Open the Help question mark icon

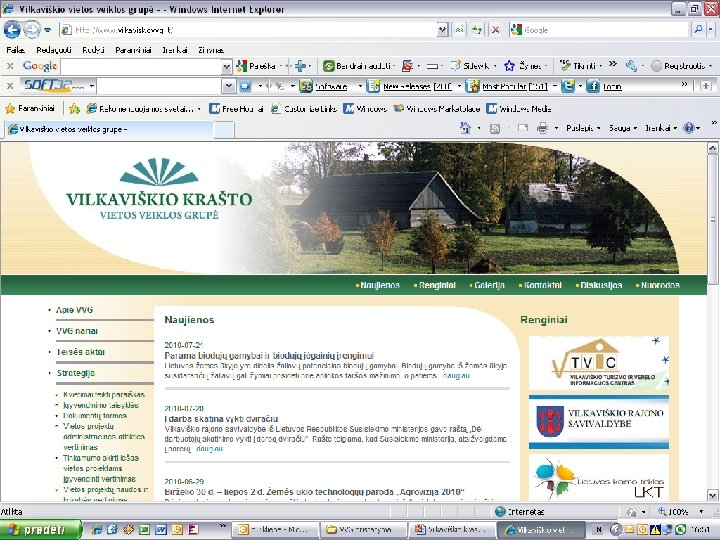[x=689, y=128]
